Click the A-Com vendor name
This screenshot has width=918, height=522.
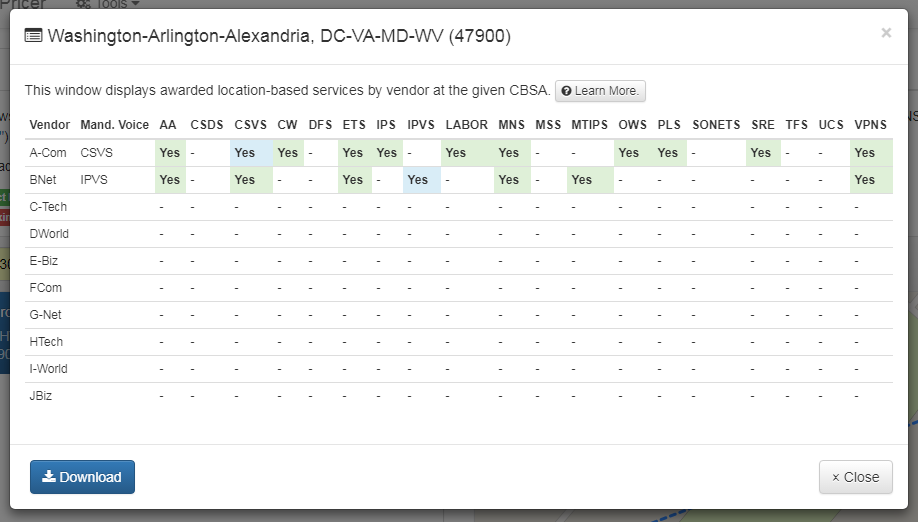pyautogui.click(x=48, y=153)
